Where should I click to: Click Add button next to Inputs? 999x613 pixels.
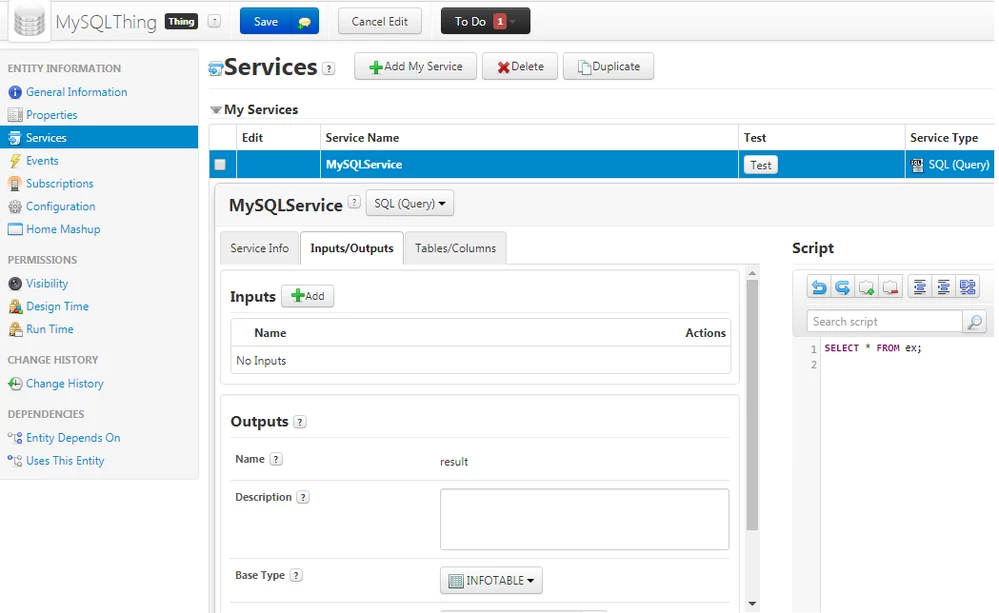coord(308,296)
